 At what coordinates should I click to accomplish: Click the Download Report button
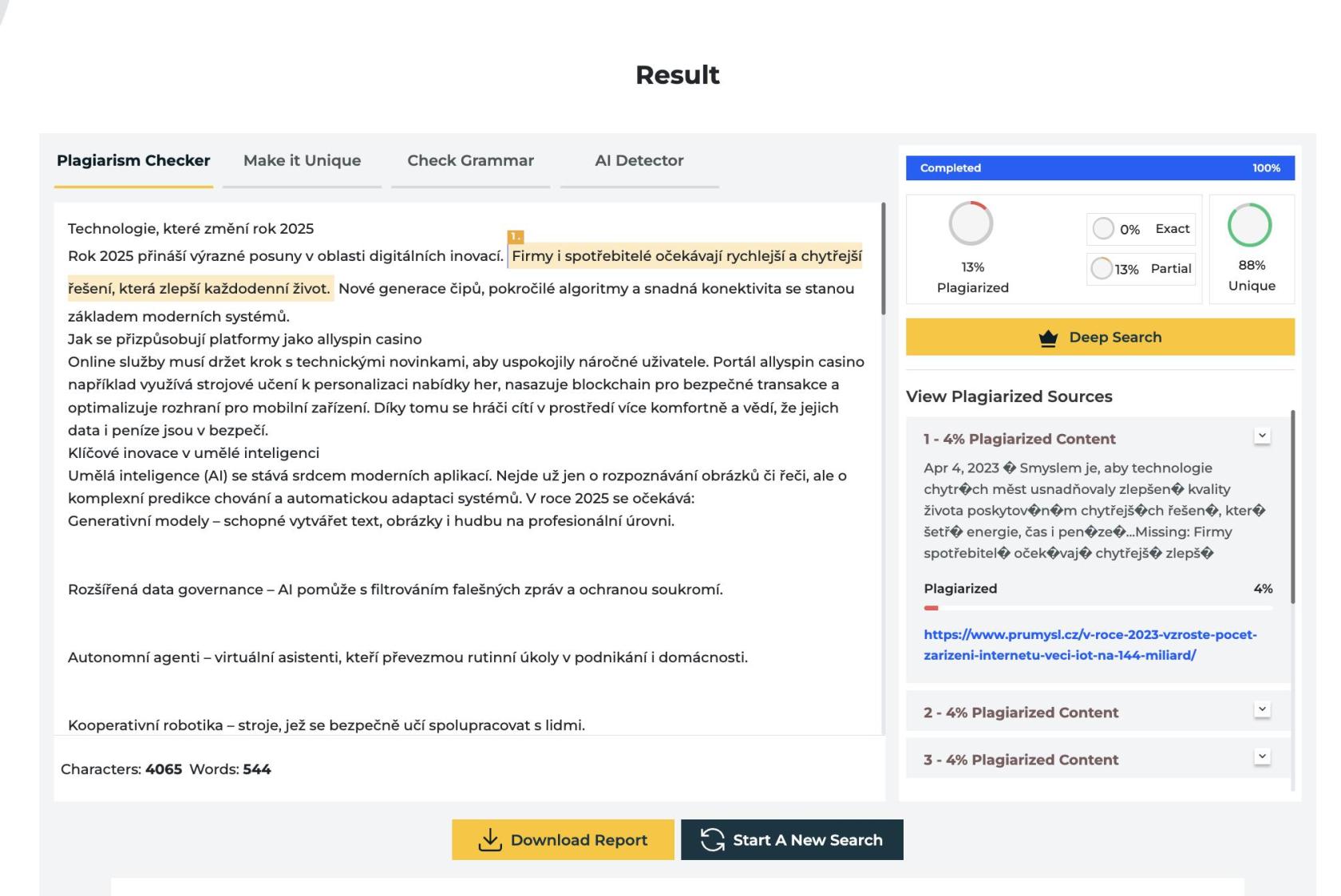click(563, 839)
